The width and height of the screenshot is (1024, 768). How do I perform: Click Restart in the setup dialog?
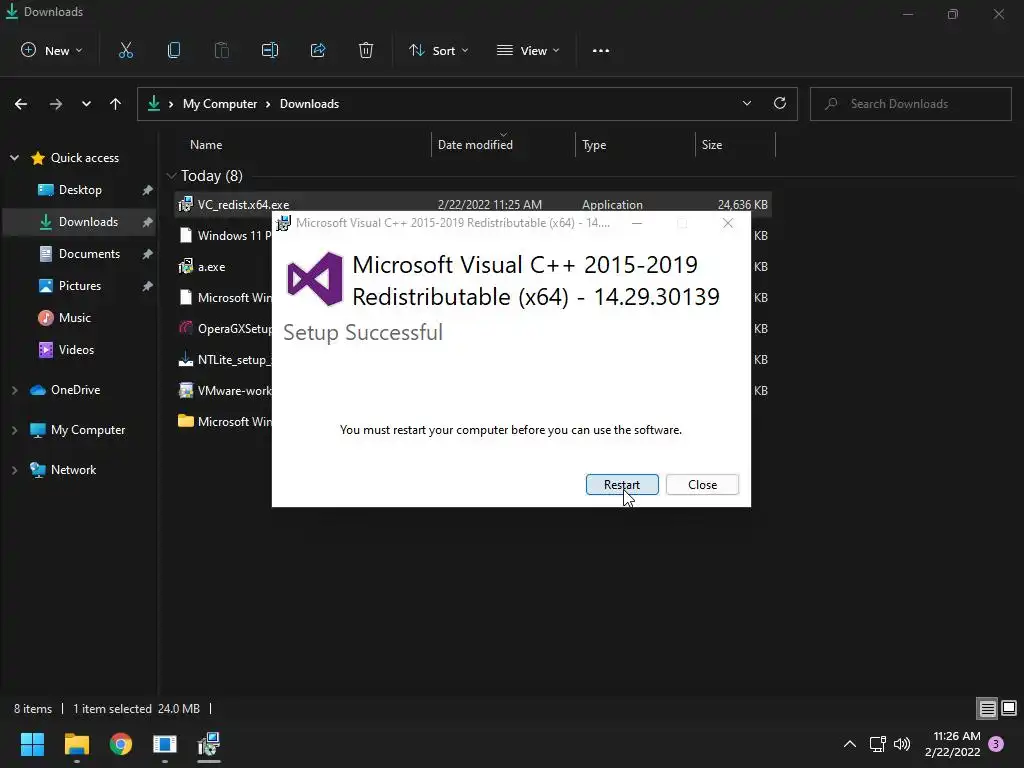pyautogui.click(x=622, y=485)
